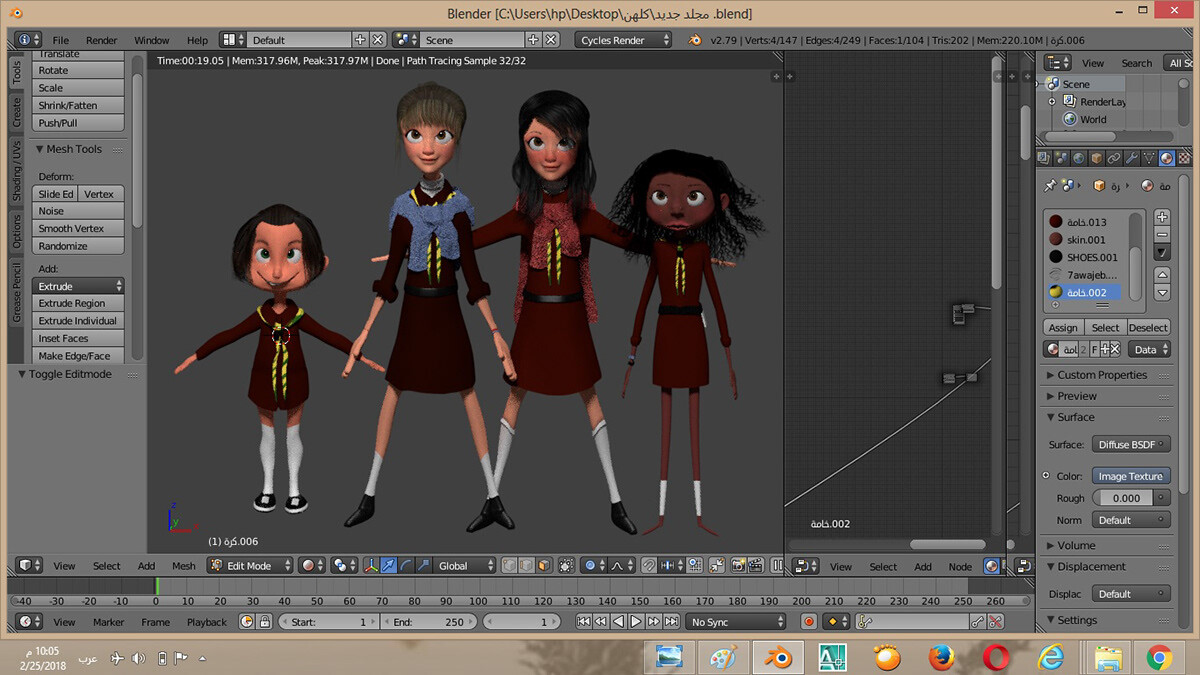Toggle the lock icon in the timeline header

[265, 621]
